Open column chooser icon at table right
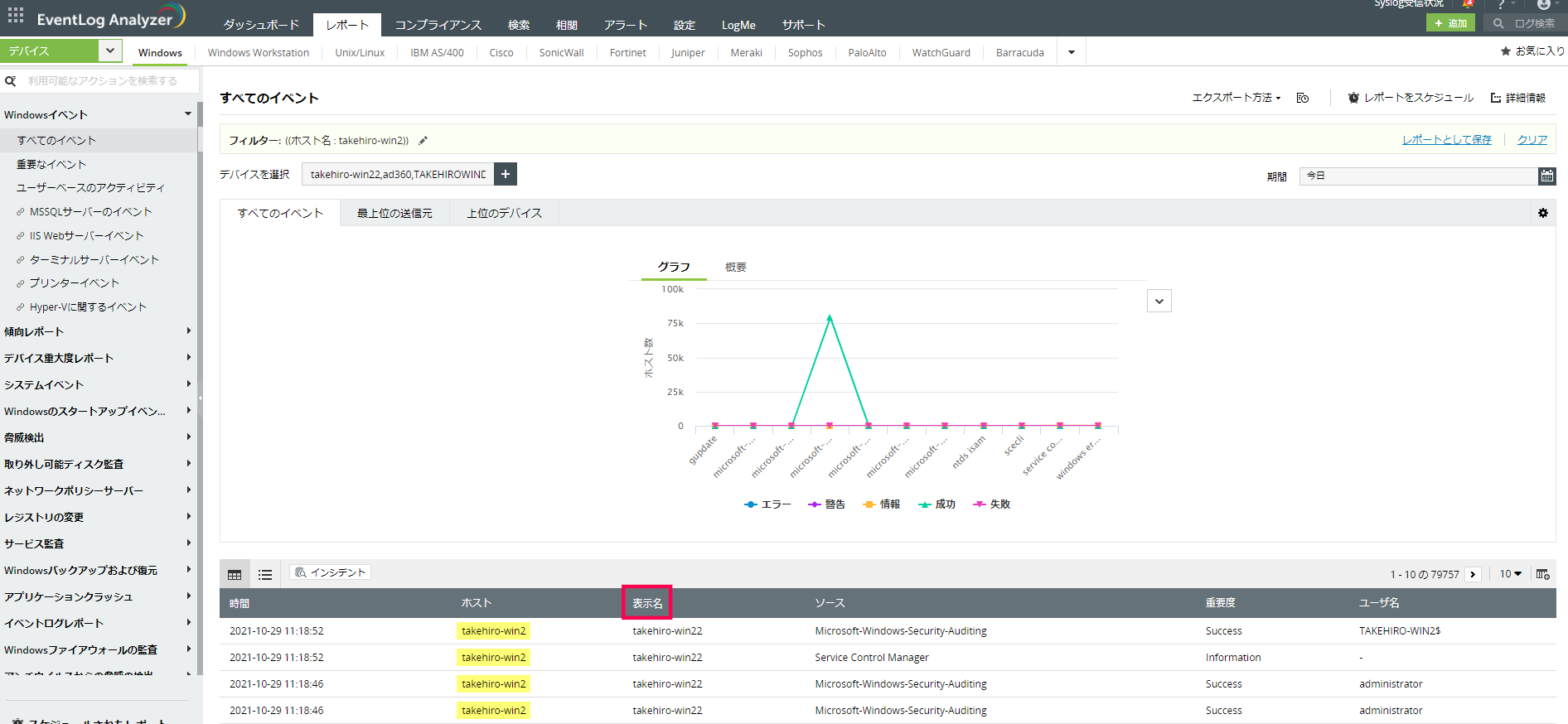 click(1542, 574)
